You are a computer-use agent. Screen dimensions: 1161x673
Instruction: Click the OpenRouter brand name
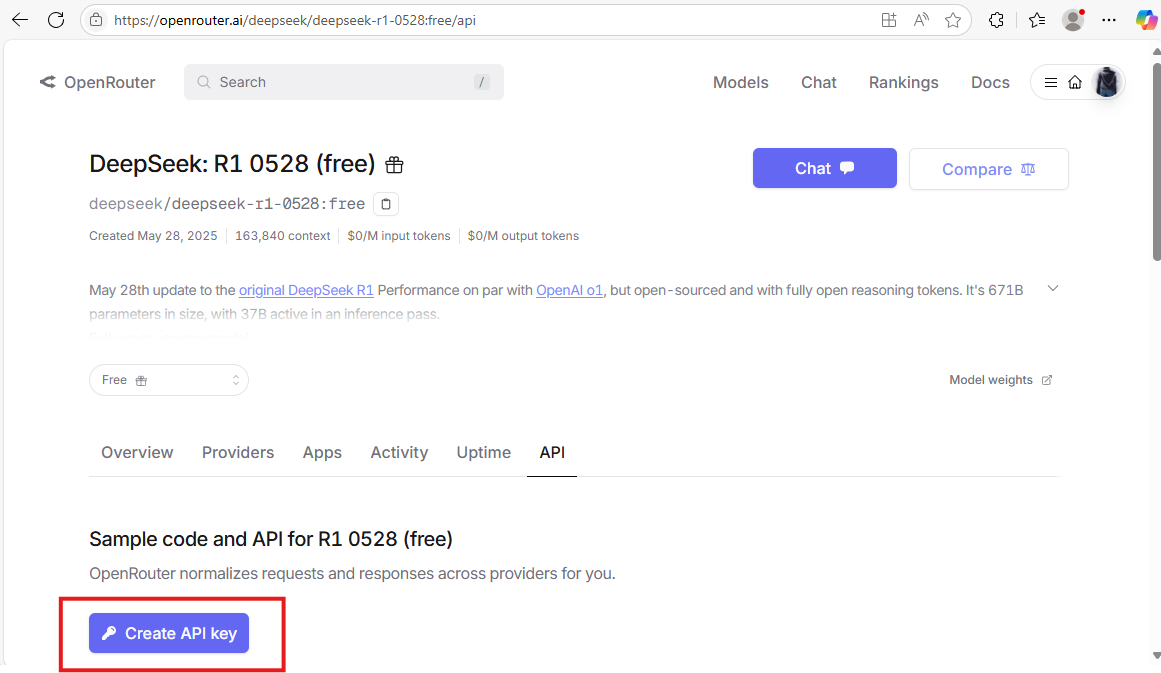point(110,82)
